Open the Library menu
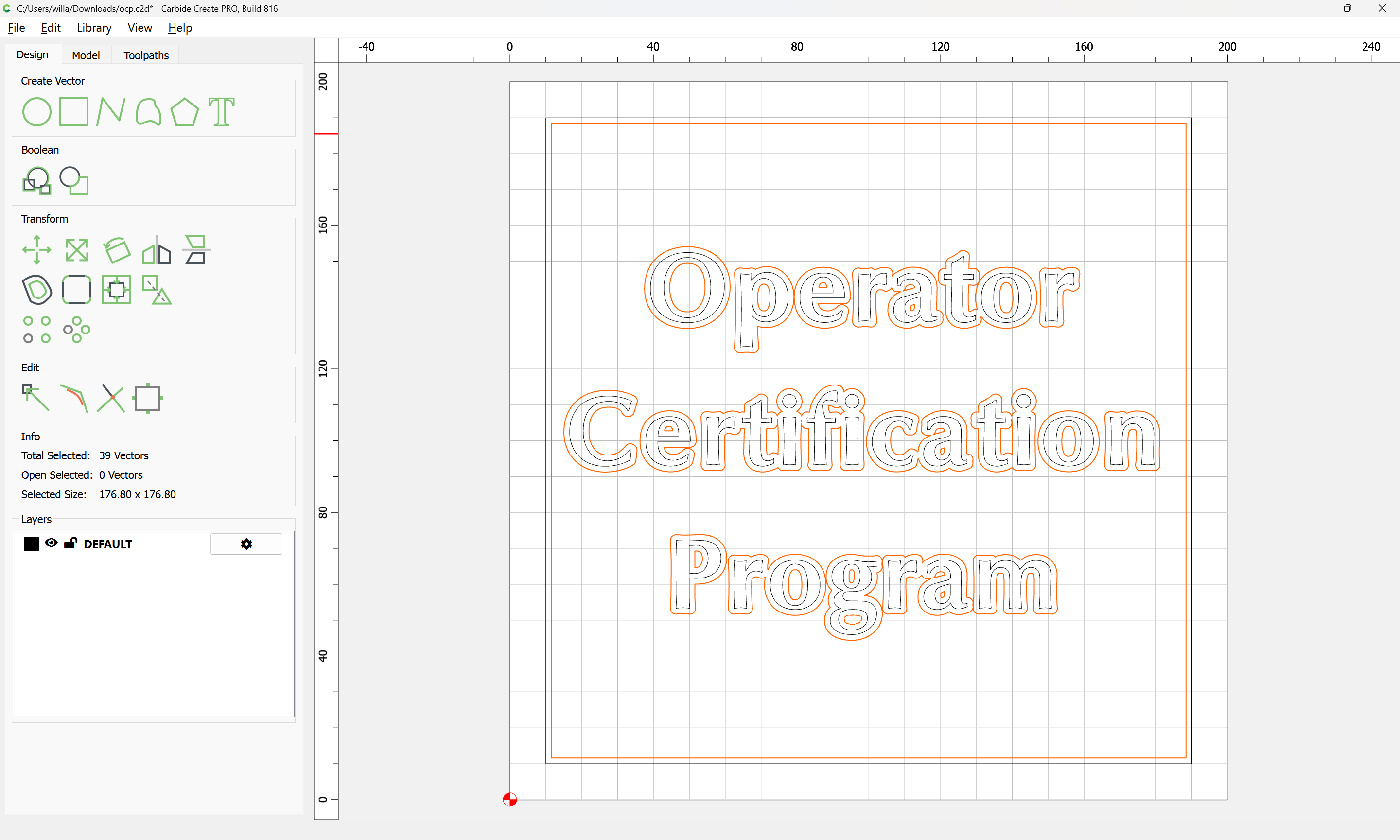 click(94, 27)
